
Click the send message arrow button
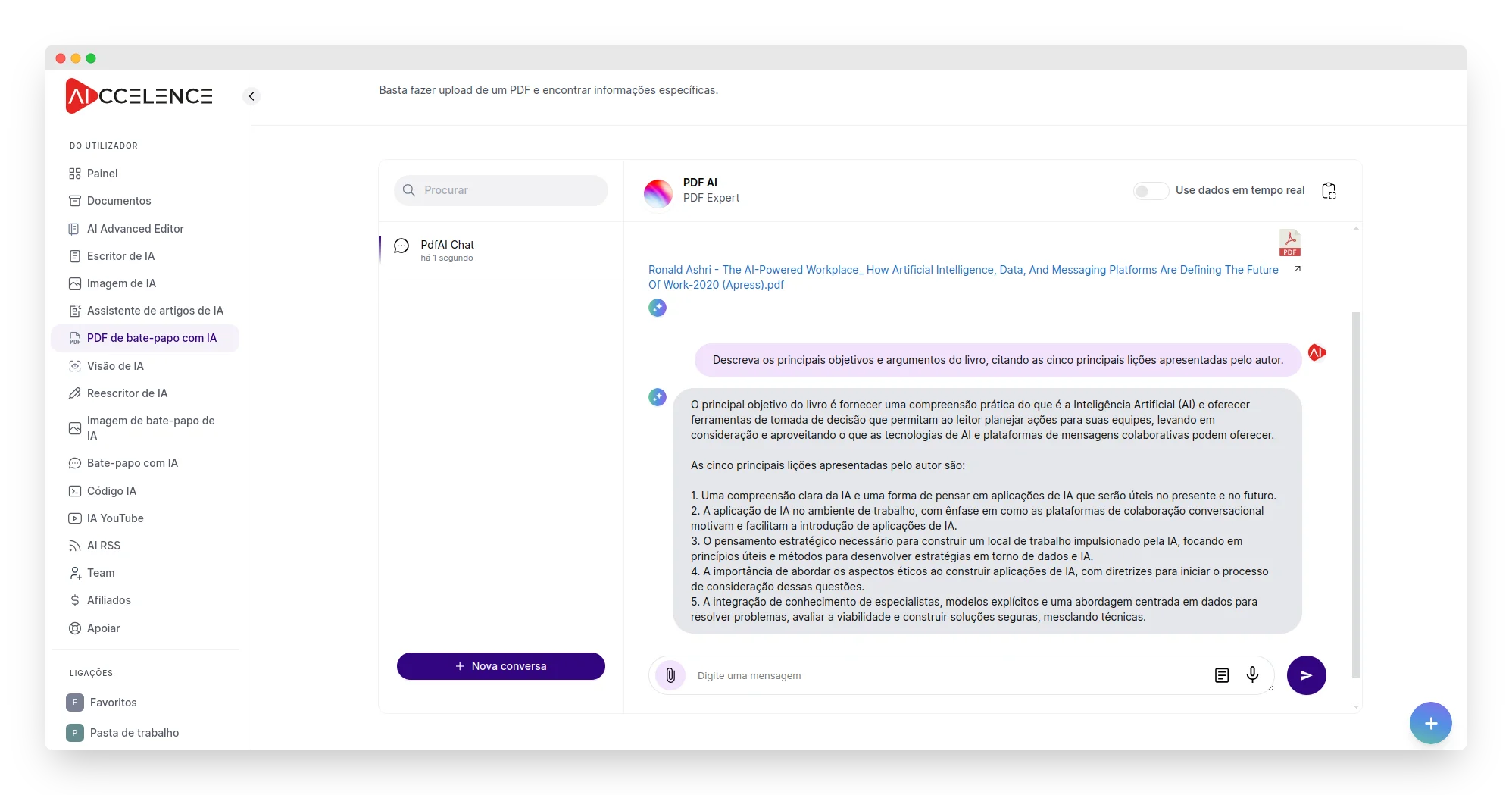[1306, 675]
